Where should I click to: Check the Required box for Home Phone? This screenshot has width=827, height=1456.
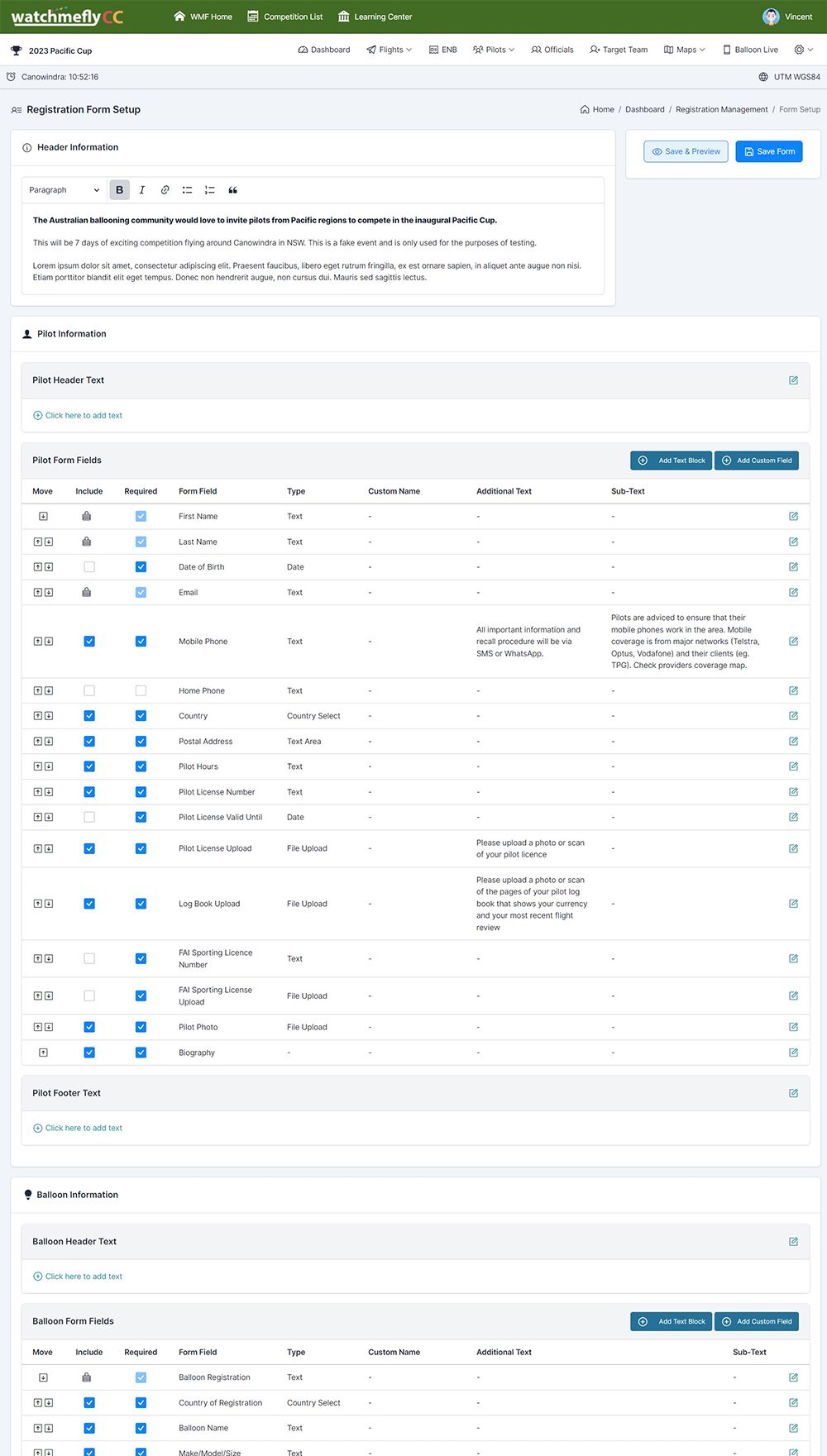(x=141, y=690)
